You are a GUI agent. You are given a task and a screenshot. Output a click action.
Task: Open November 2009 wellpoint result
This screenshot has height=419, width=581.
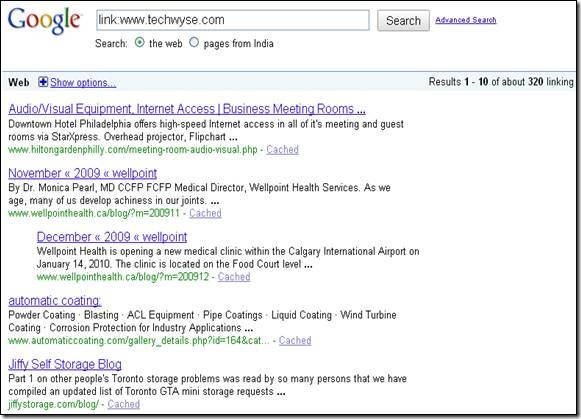pos(83,173)
